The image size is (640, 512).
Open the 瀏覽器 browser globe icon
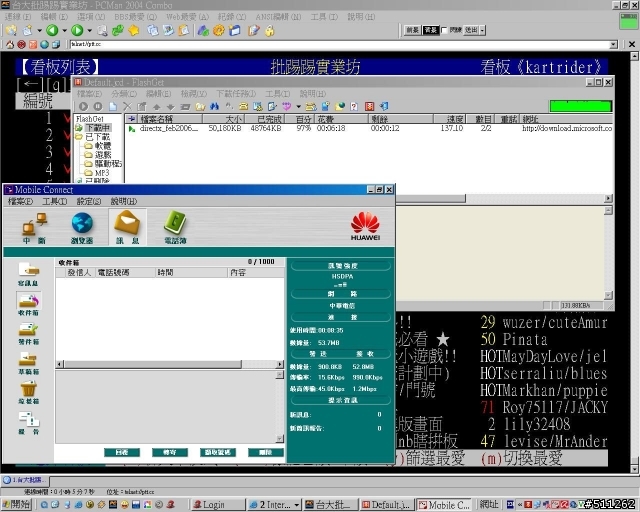pyautogui.click(x=82, y=229)
